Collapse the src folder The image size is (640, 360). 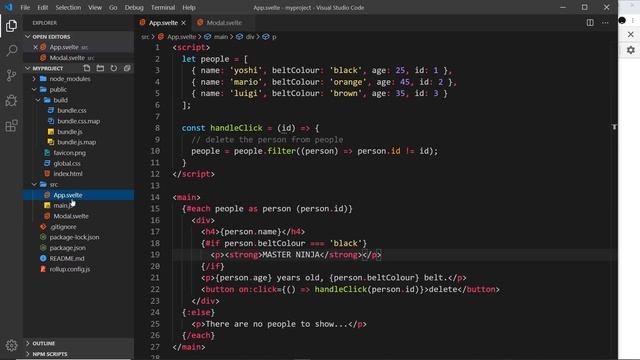click(x=34, y=184)
